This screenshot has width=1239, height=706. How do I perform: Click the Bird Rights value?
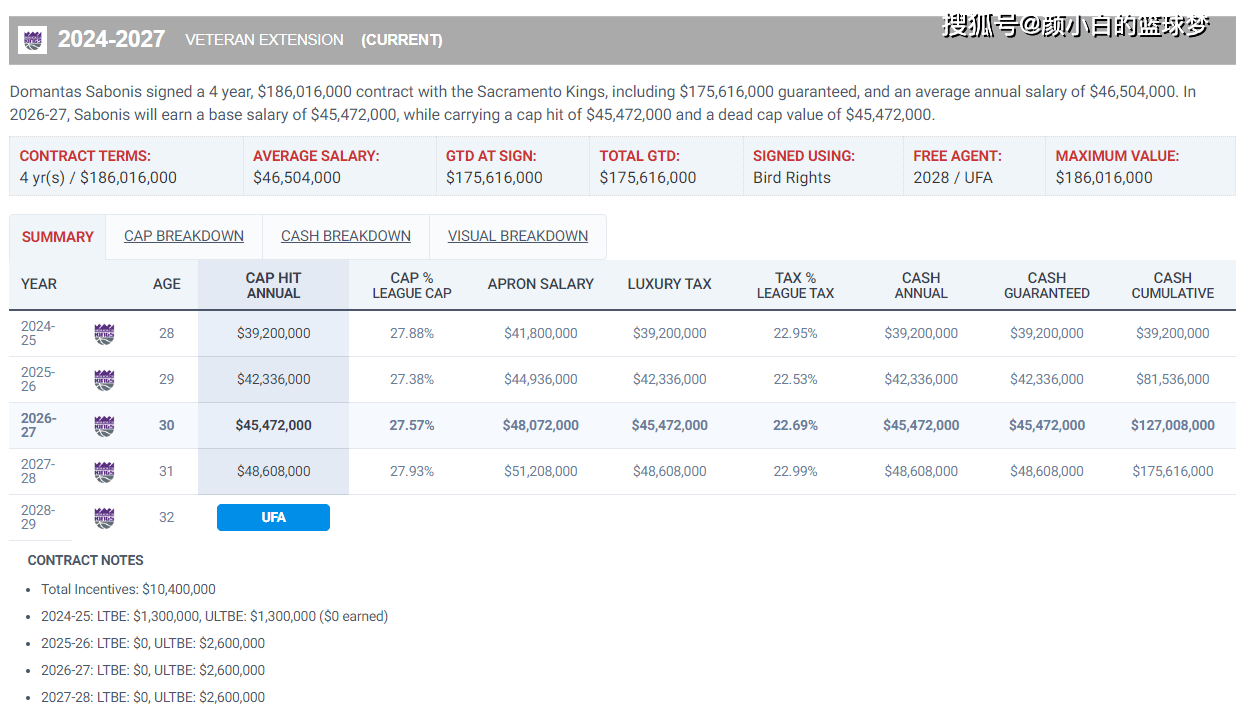click(792, 178)
